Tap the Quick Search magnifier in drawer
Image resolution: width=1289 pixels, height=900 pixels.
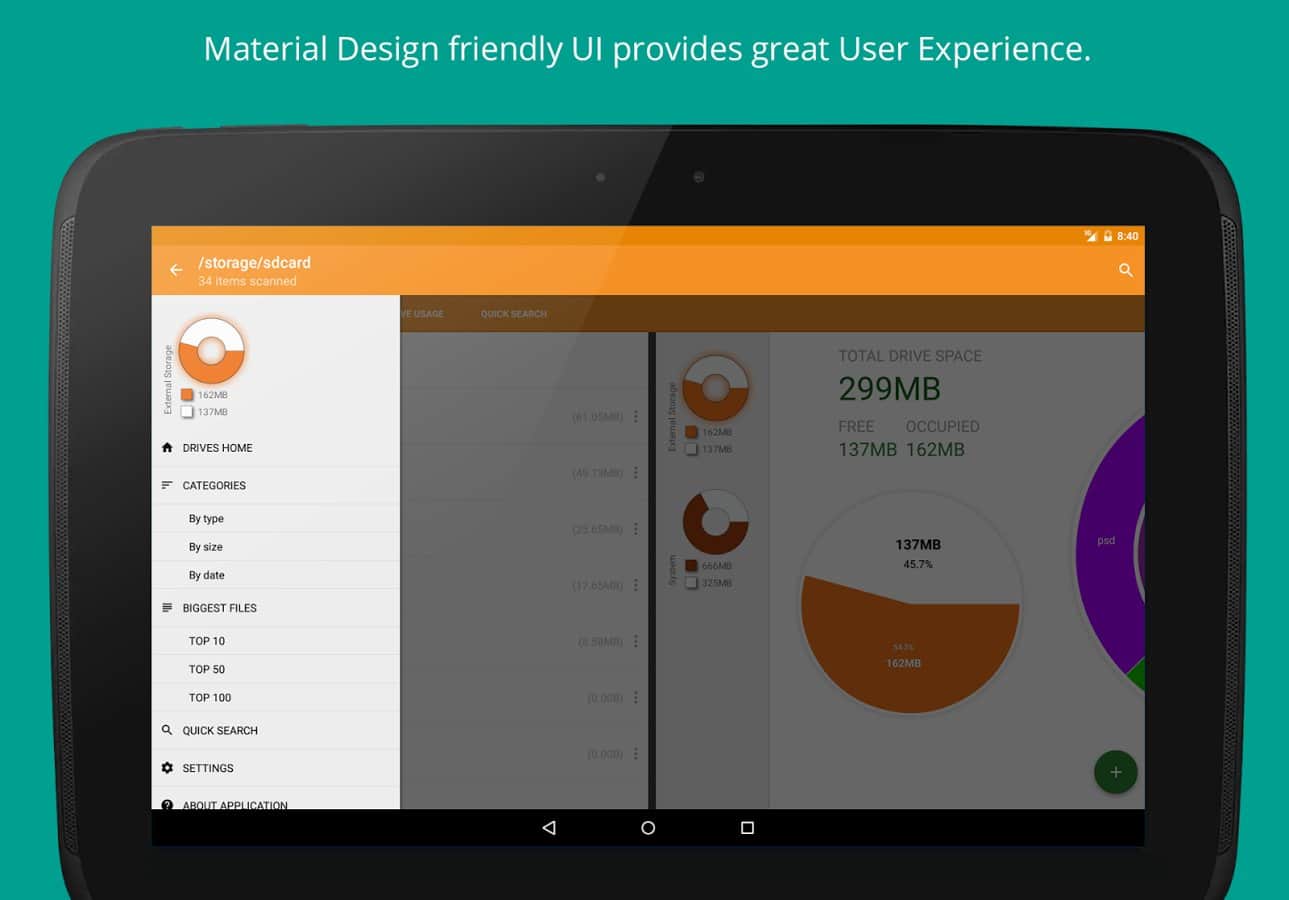click(x=167, y=731)
